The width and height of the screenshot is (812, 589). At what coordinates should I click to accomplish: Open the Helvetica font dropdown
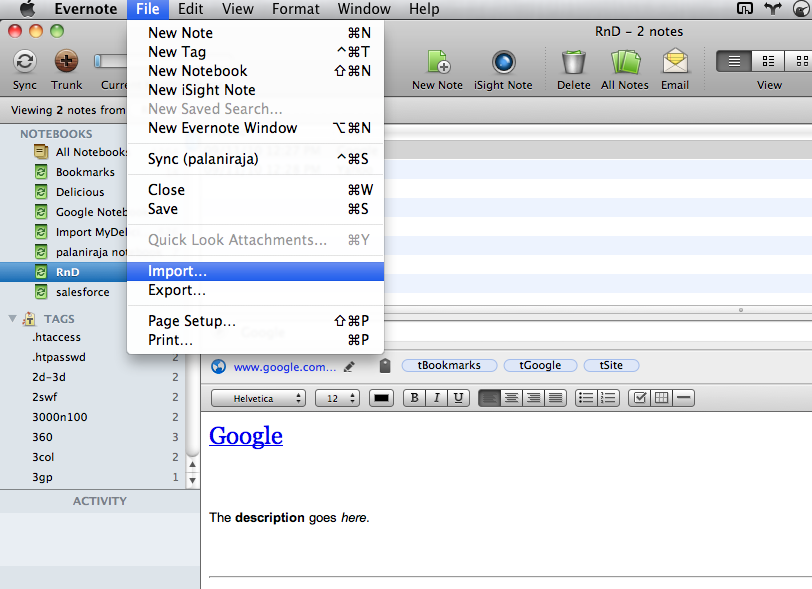[x=258, y=398]
